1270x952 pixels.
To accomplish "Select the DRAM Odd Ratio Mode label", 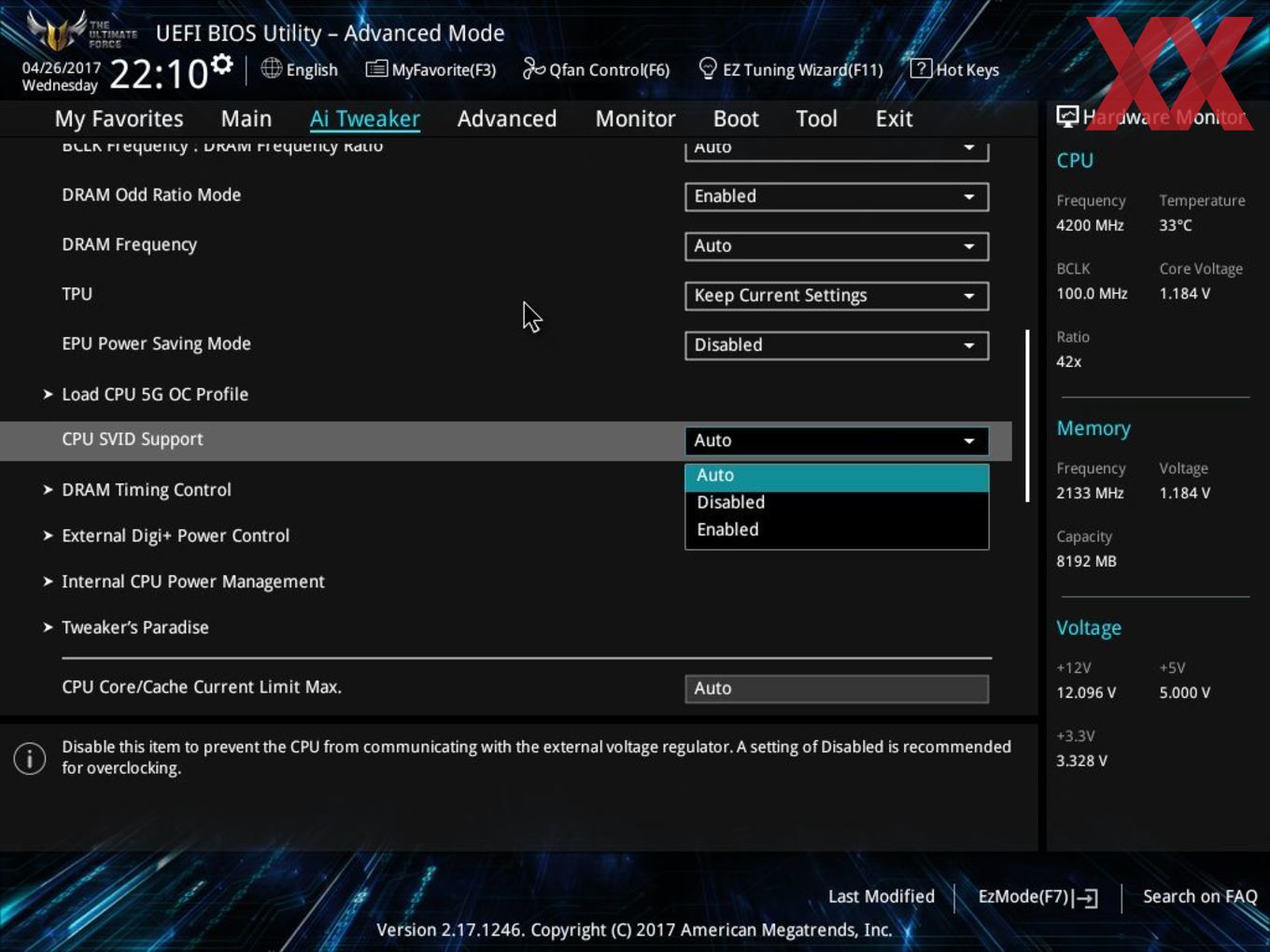I will (x=151, y=195).
